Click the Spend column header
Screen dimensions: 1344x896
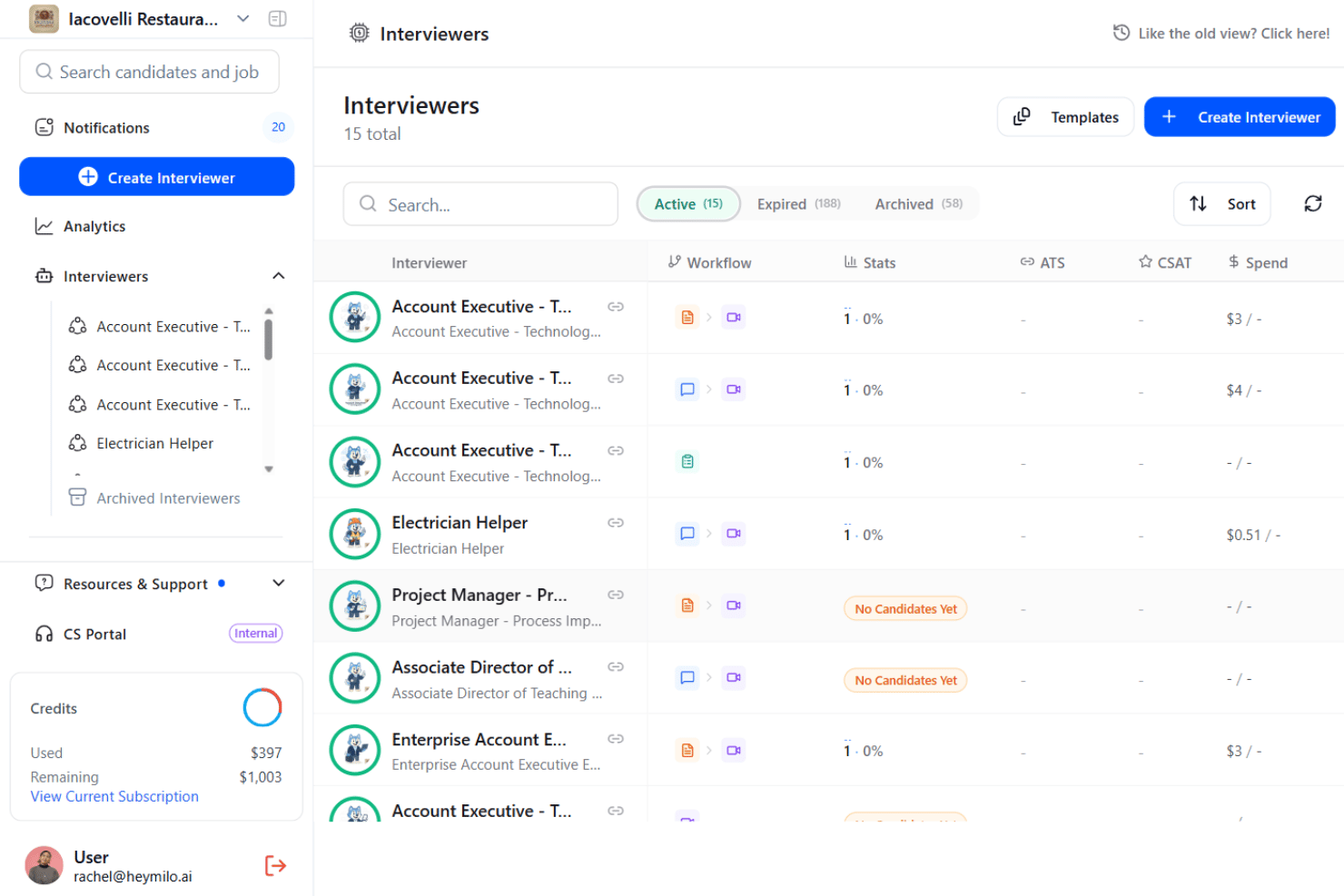(x=1258, y=262)
